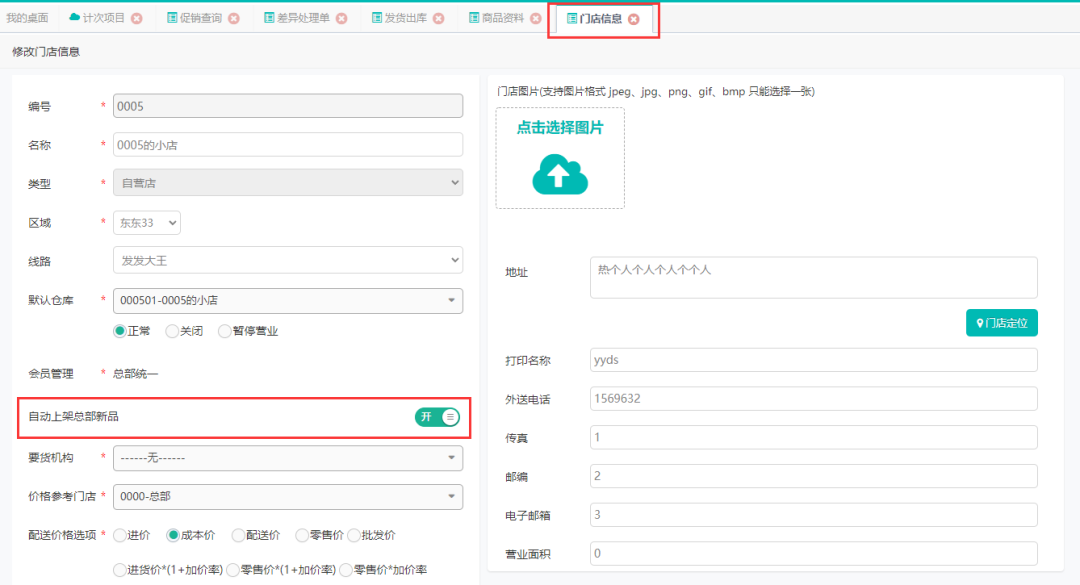Open the 促销查询 tab
Image resolution: width=1080 pixels, height=585 pixels.
point(200,18)
